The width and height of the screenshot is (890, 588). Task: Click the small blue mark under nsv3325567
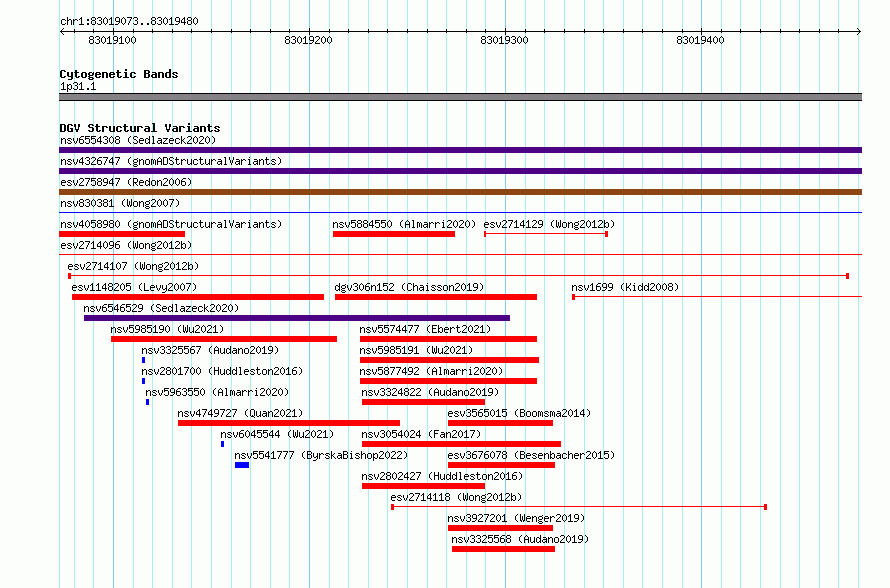144,360
